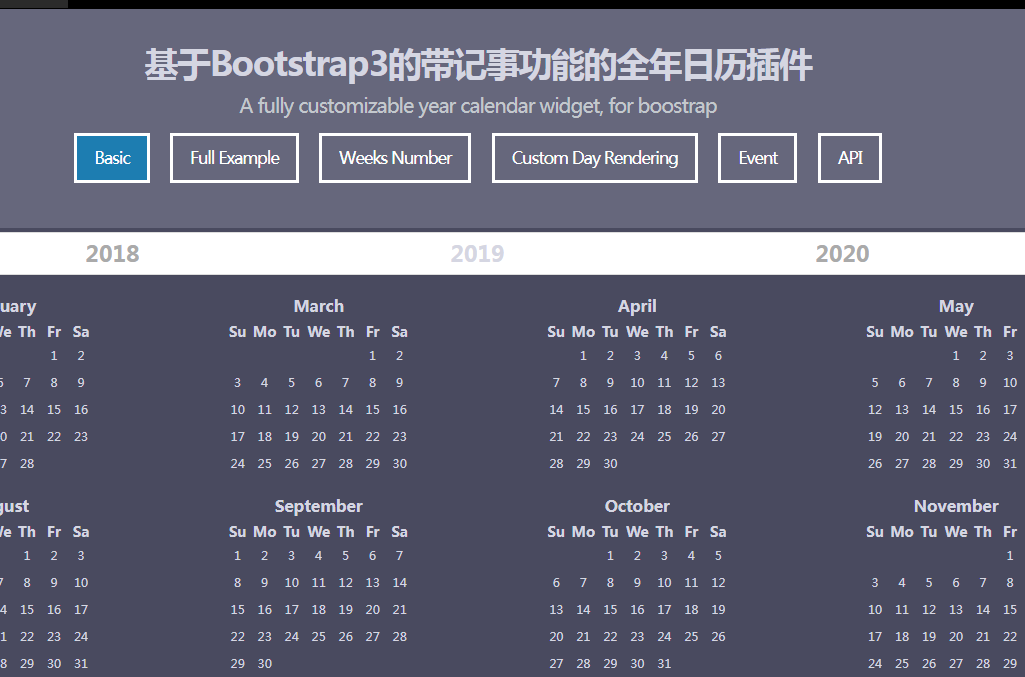
Task: Select February 14 in calendar
Action: click(27, 410)
